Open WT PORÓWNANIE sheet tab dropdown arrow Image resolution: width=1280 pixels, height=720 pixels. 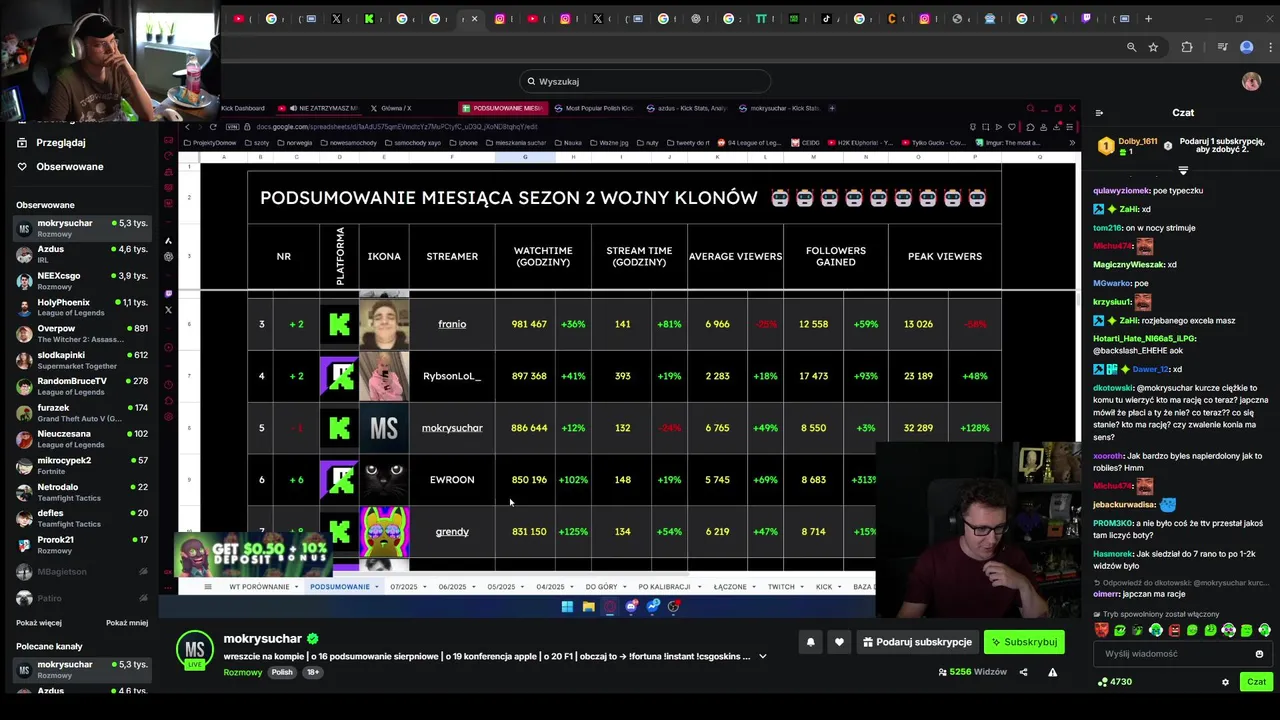tap(297, 587)
